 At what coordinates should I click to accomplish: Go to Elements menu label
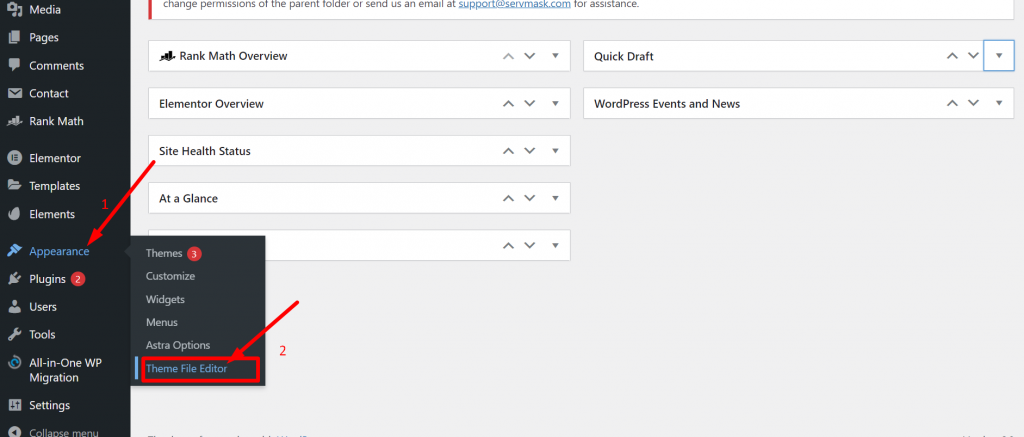[x=52, y=214]
